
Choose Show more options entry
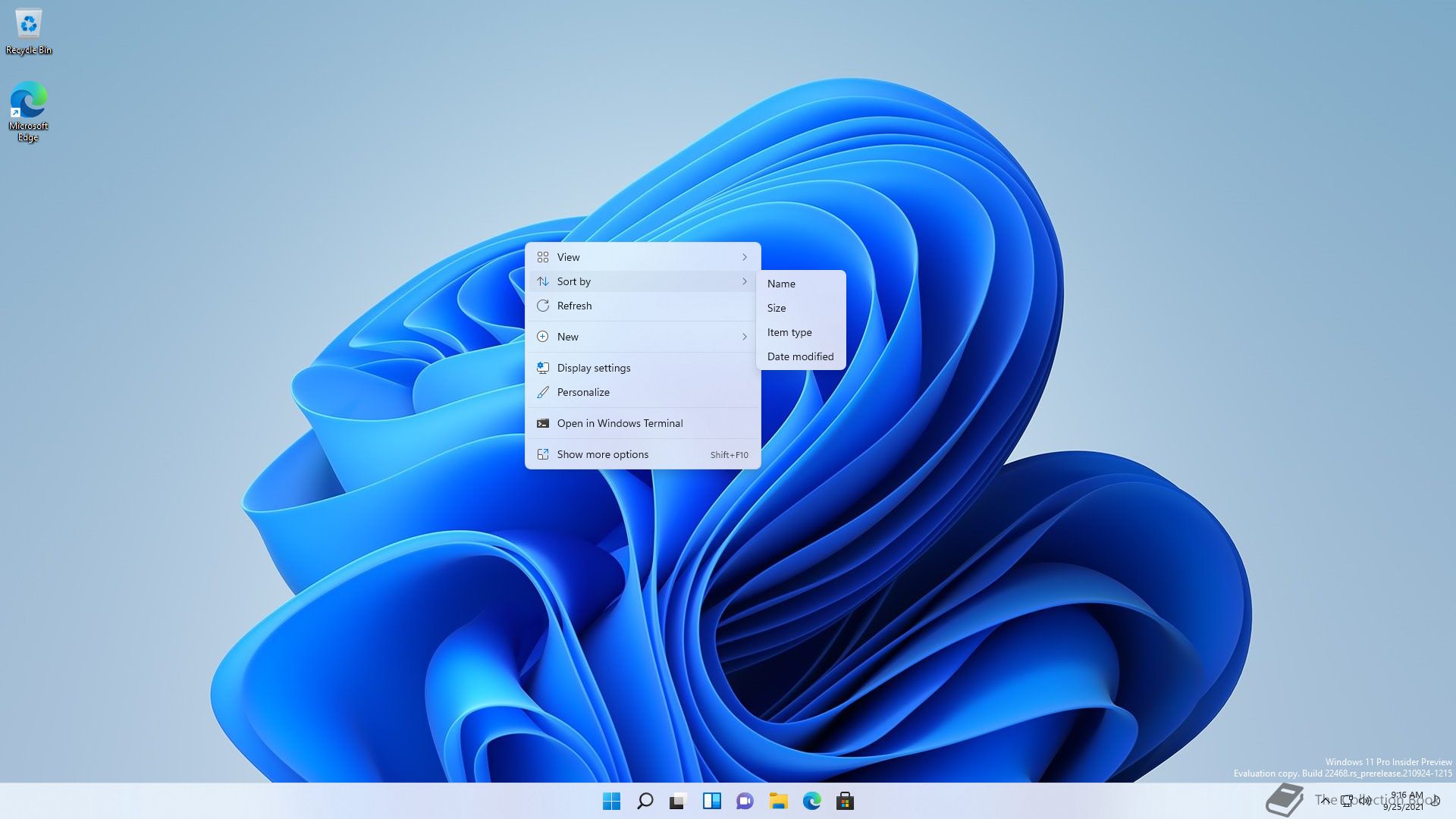[643, 454]
